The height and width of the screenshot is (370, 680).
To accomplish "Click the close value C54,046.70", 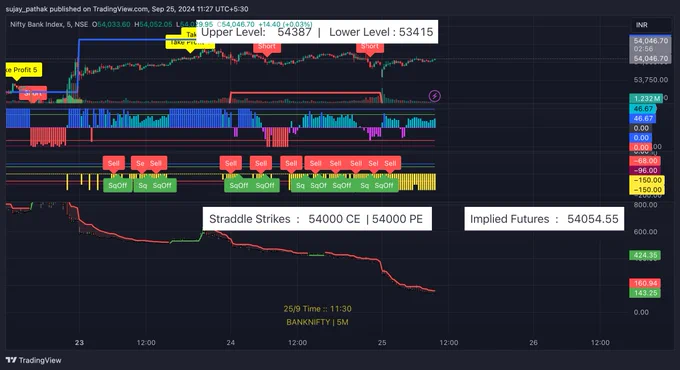I will (x=235, y=24).
